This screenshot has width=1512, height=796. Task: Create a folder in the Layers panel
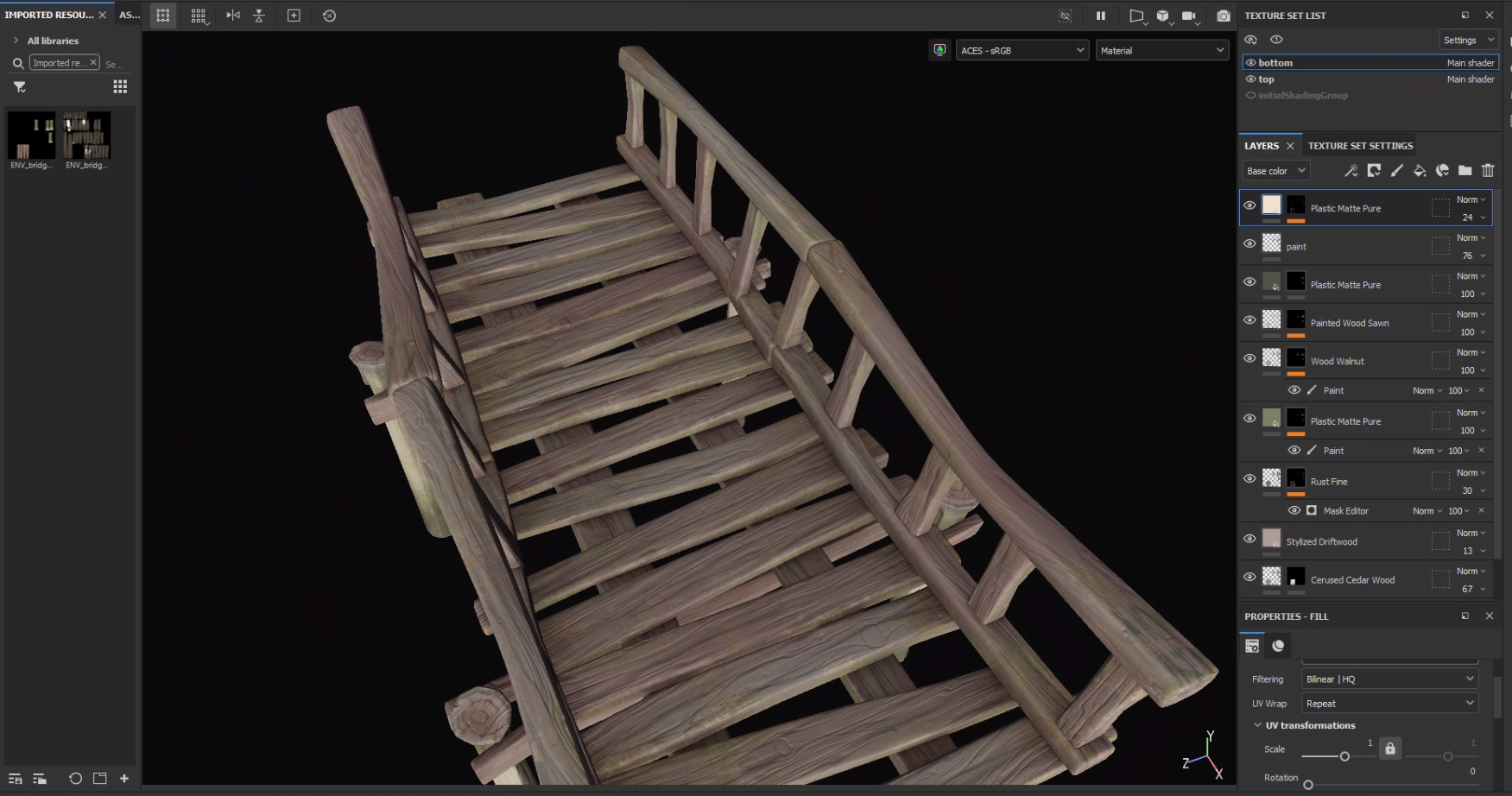(1465, 170)
